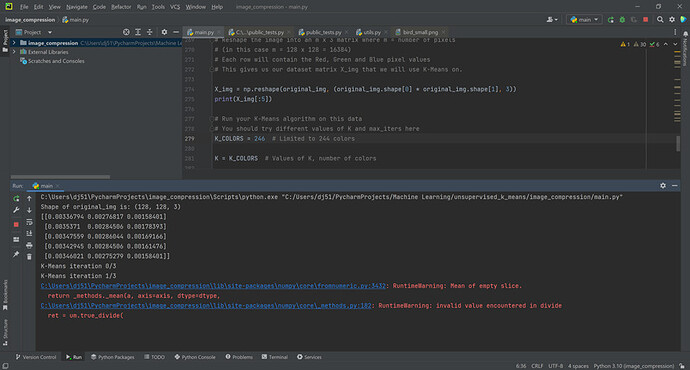Open the File menu
690x370 pixels.
24,7
